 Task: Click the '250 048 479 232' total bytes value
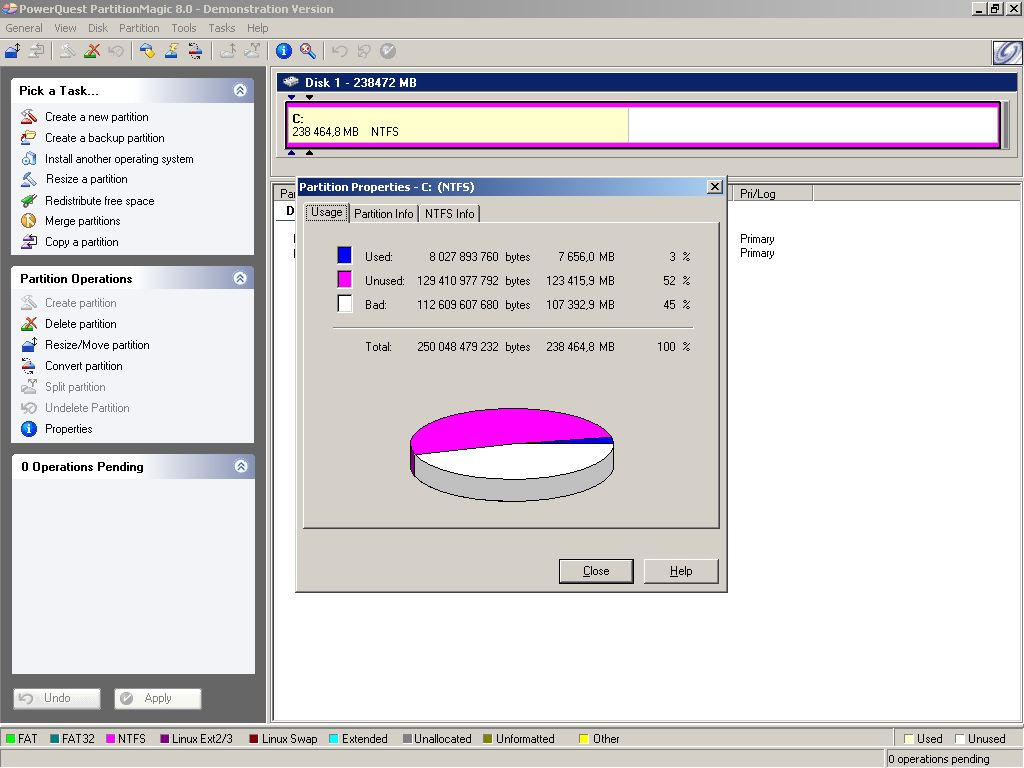(x=458, y=347)
